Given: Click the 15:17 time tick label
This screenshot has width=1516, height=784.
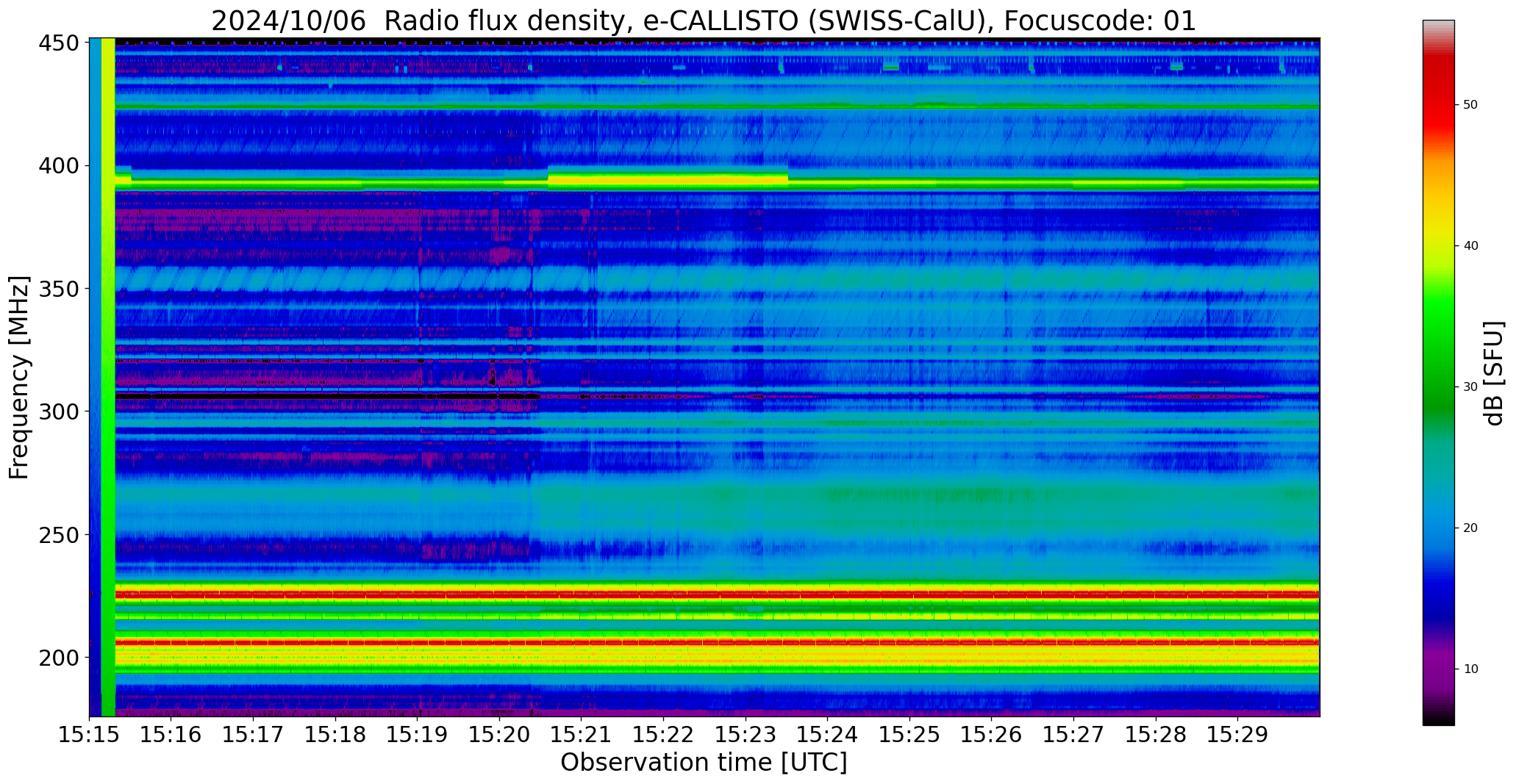Looking at the screenshot, I should pos(253,734).
